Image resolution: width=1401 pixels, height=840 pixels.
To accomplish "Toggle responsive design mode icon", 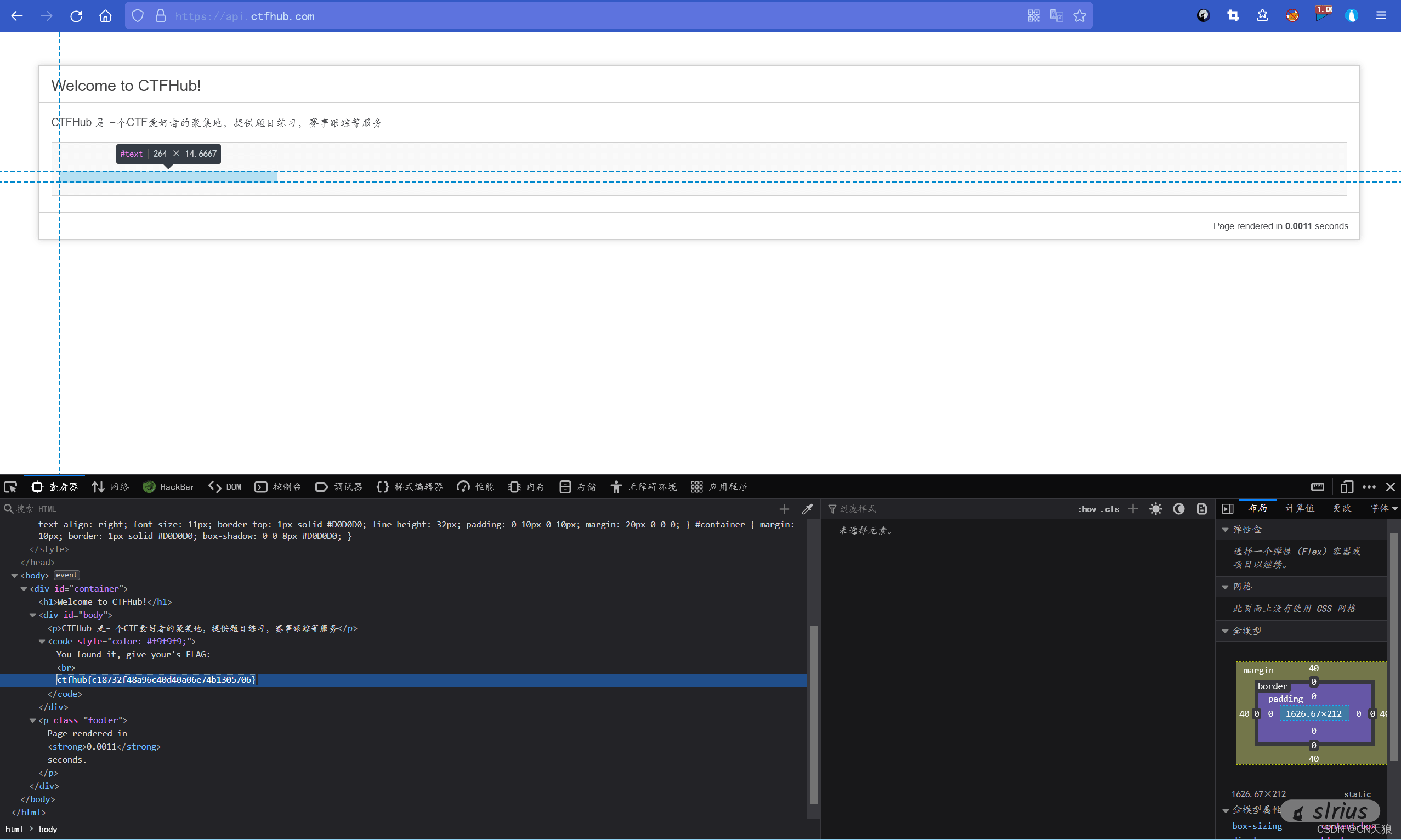I will [x=1347, y=487].
